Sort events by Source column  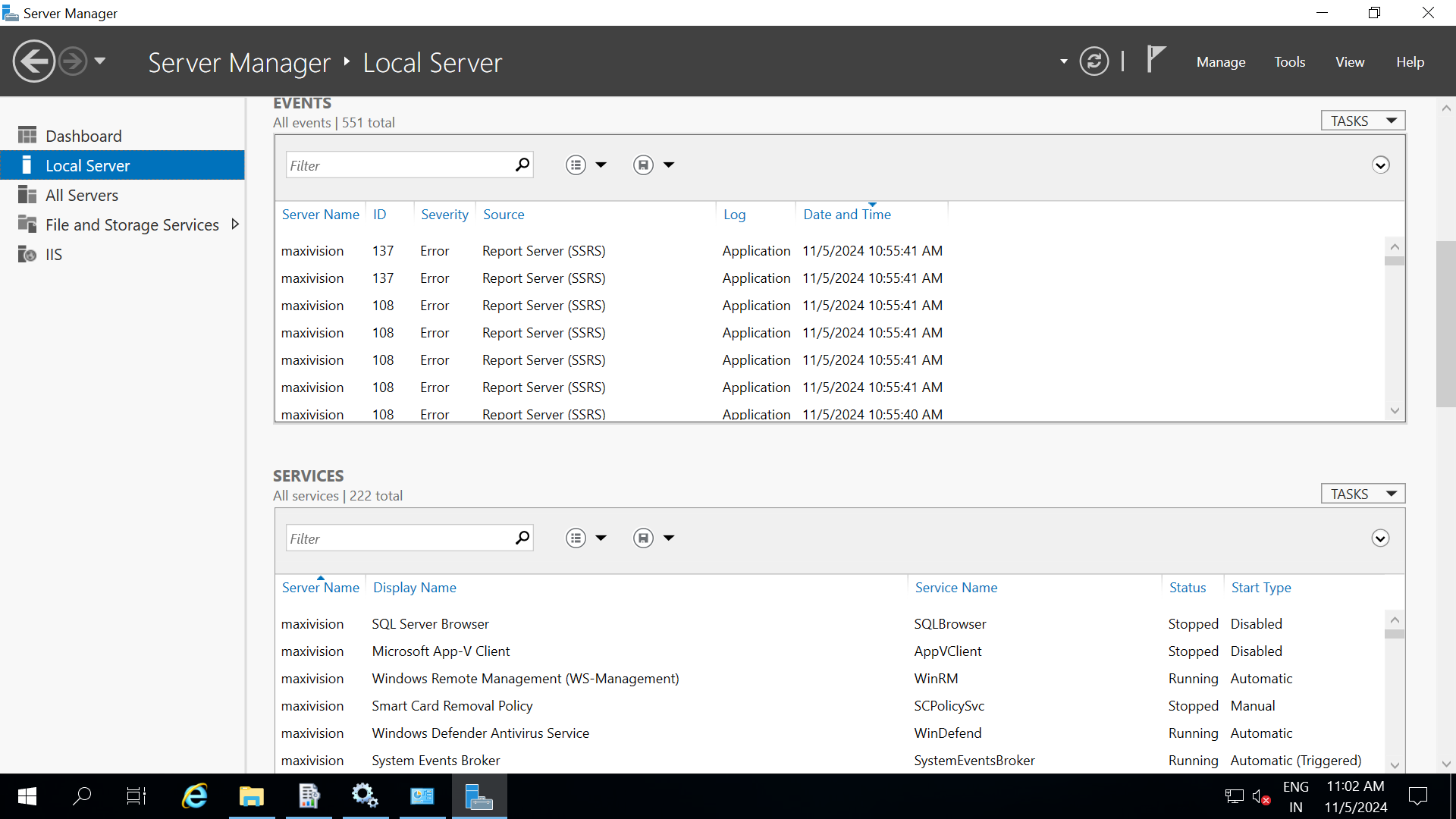(504, 215)
